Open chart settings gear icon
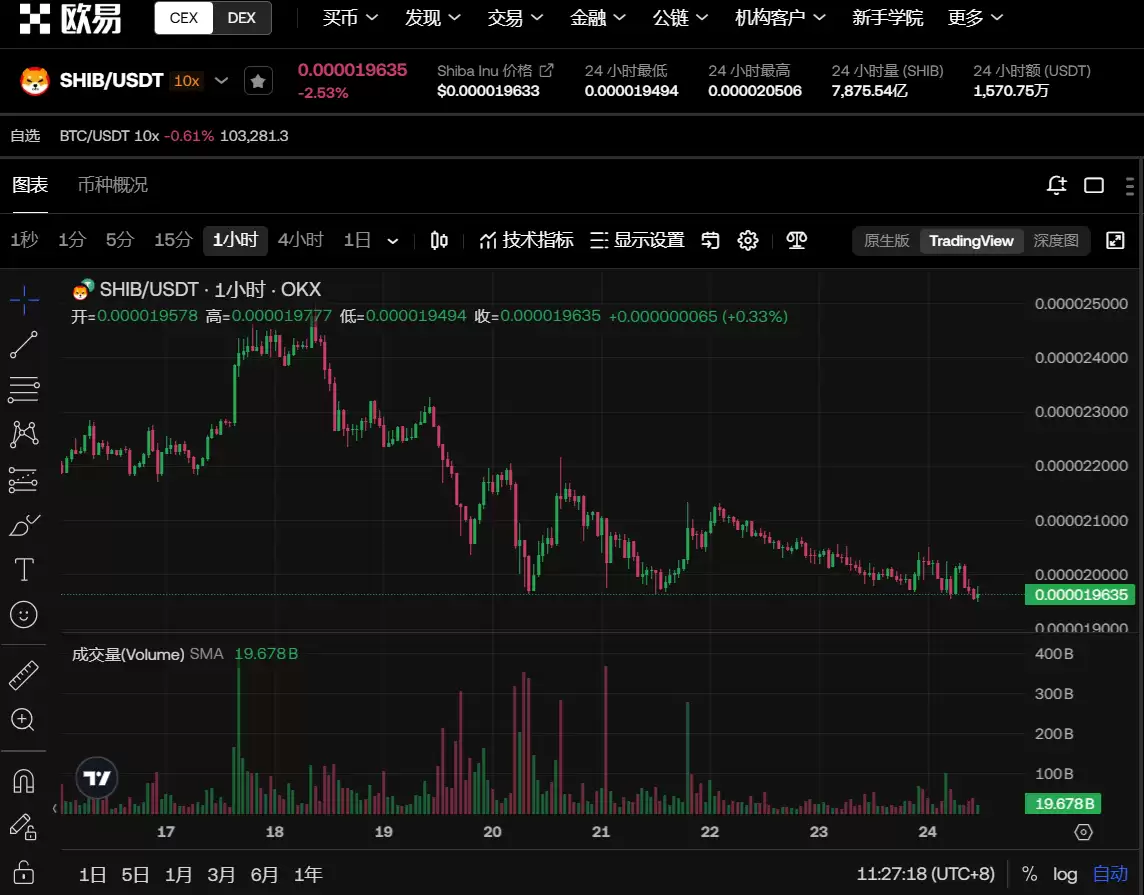 click(748, 240)
